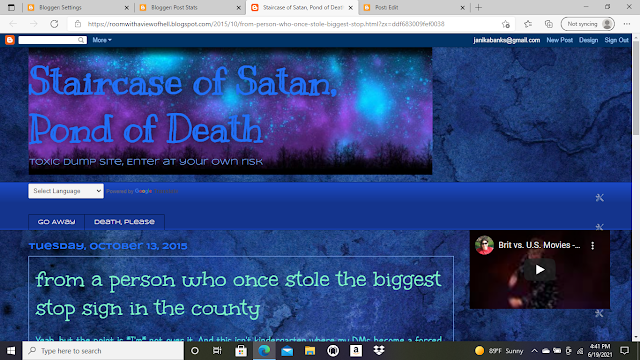Go back to previous page
This screenshot has height=360, width=640.
pyautogui.click(x=13, y=24)
